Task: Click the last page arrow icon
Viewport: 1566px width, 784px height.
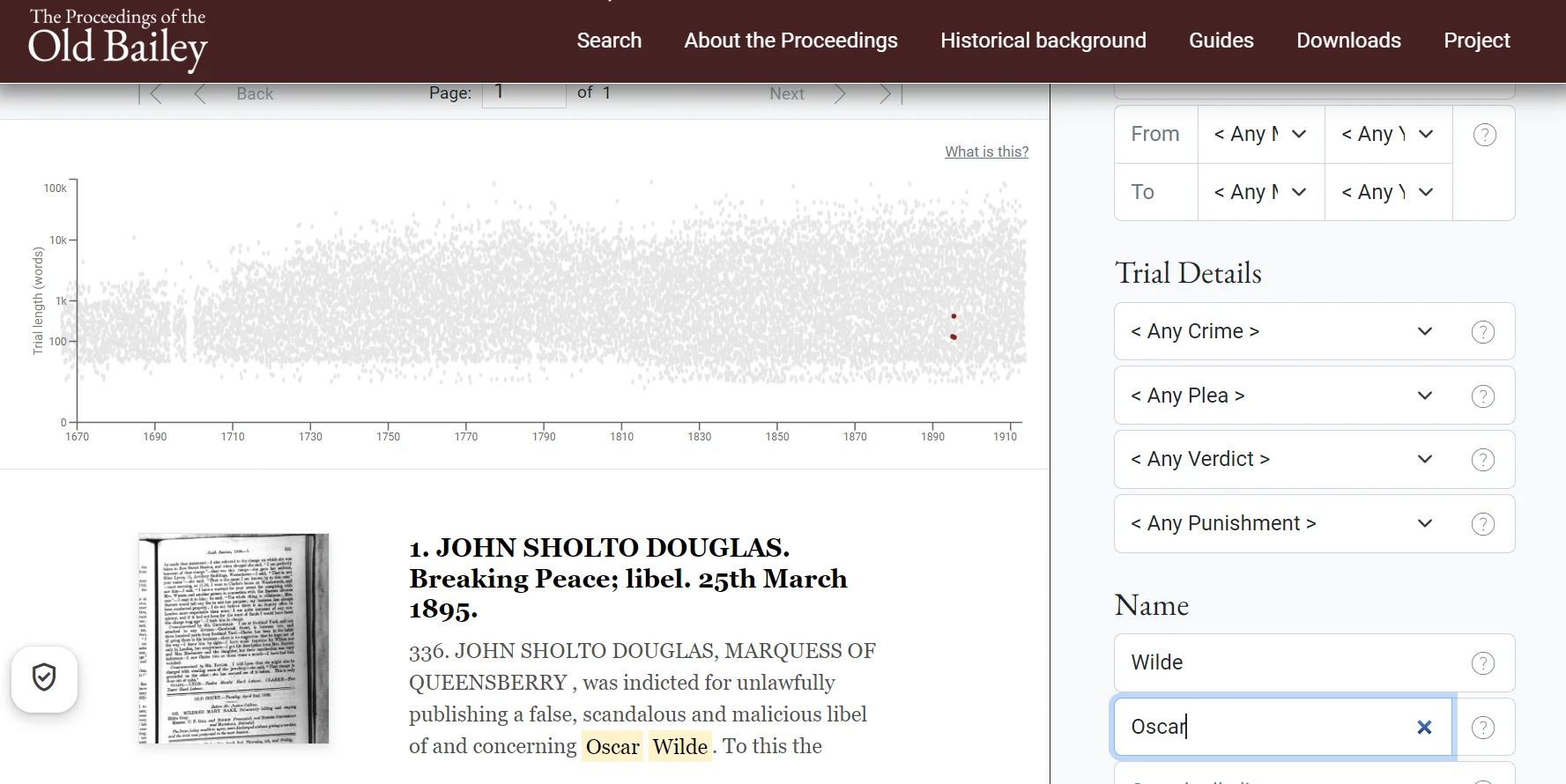Action: [x=888, y=94]
